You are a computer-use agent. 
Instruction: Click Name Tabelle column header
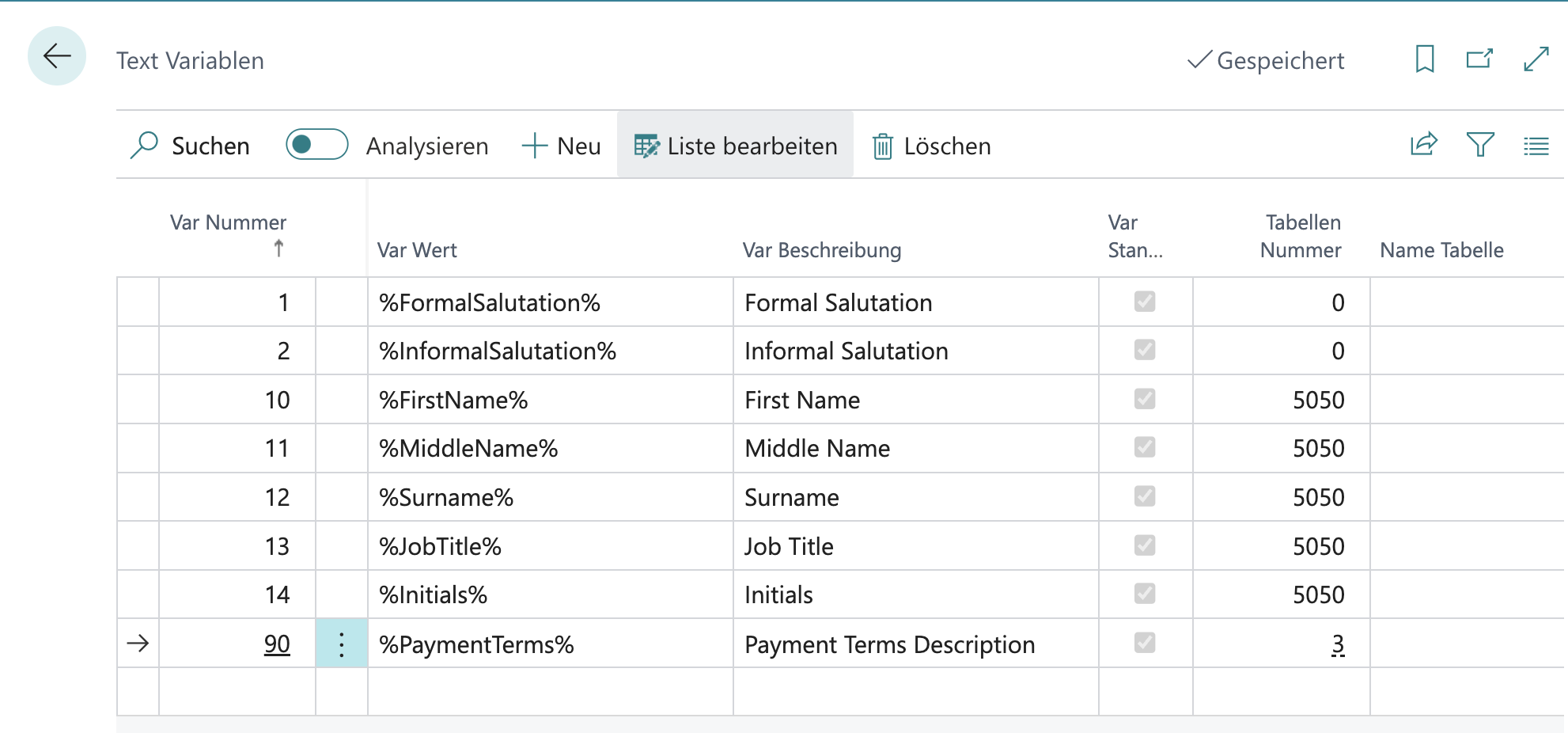tap(1441, 250)
